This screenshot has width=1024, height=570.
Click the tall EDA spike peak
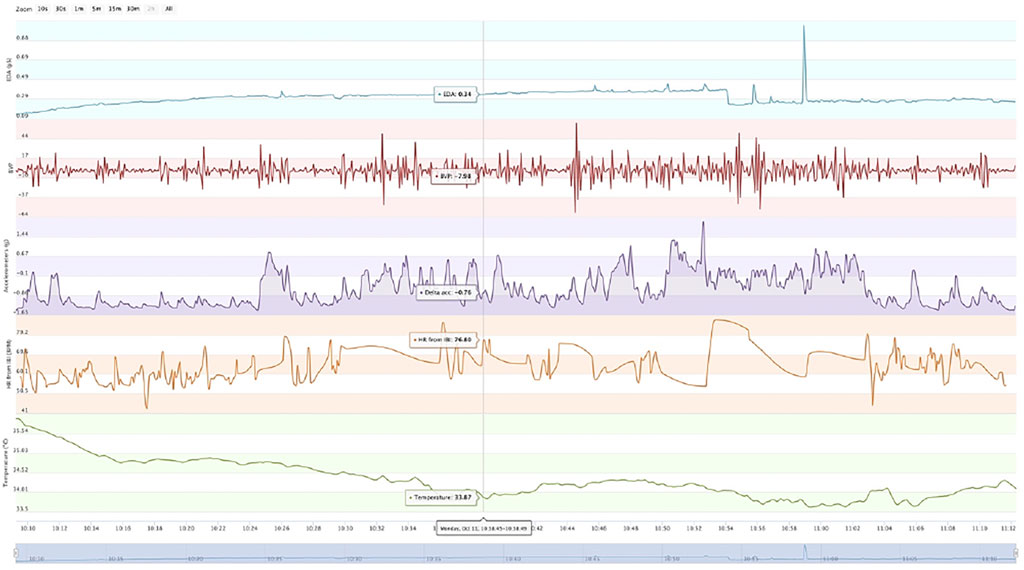click(804, 27)
